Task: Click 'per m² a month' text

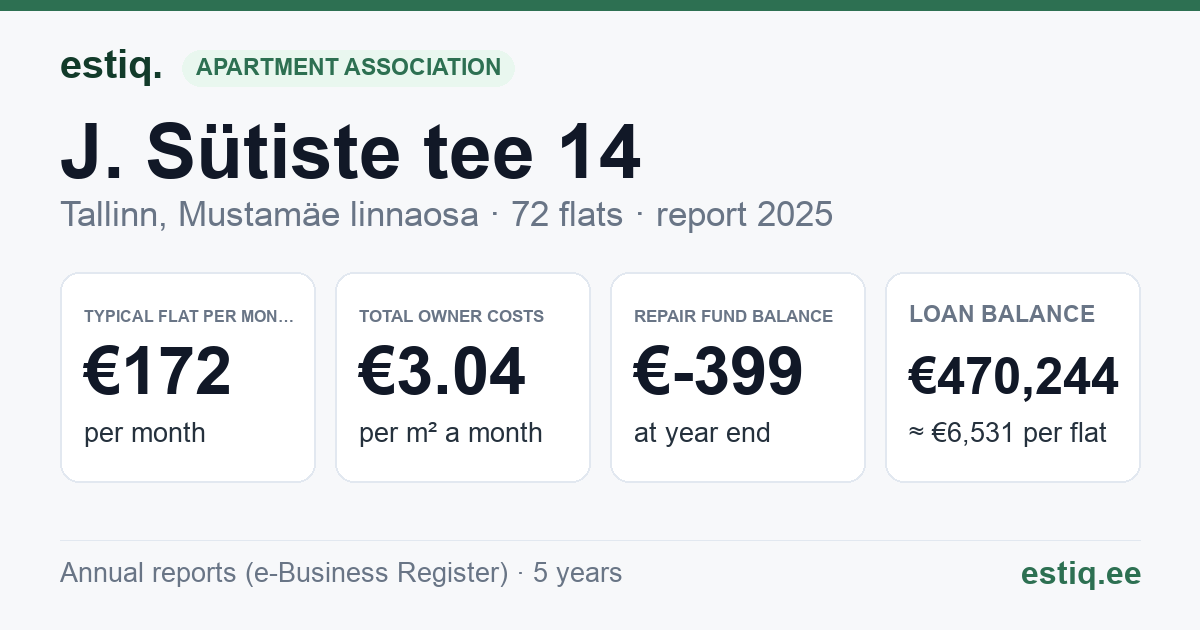Action: (x=451, y=433)
